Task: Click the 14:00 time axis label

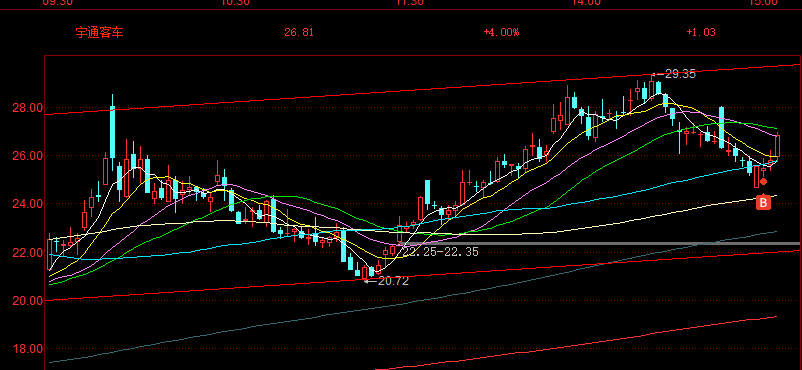Action: (x=586, y=3)
